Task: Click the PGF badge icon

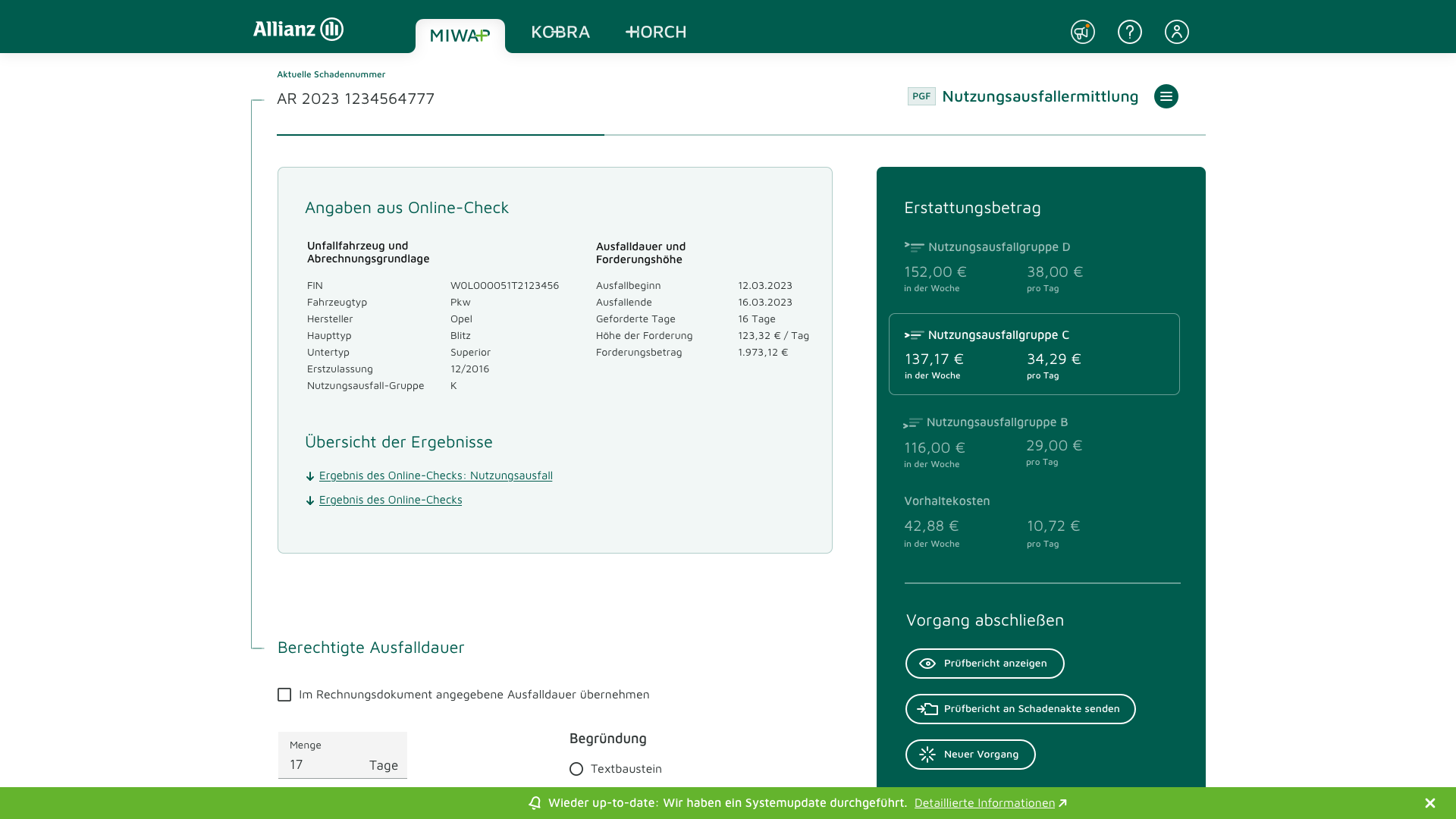Action: [921, 96]
